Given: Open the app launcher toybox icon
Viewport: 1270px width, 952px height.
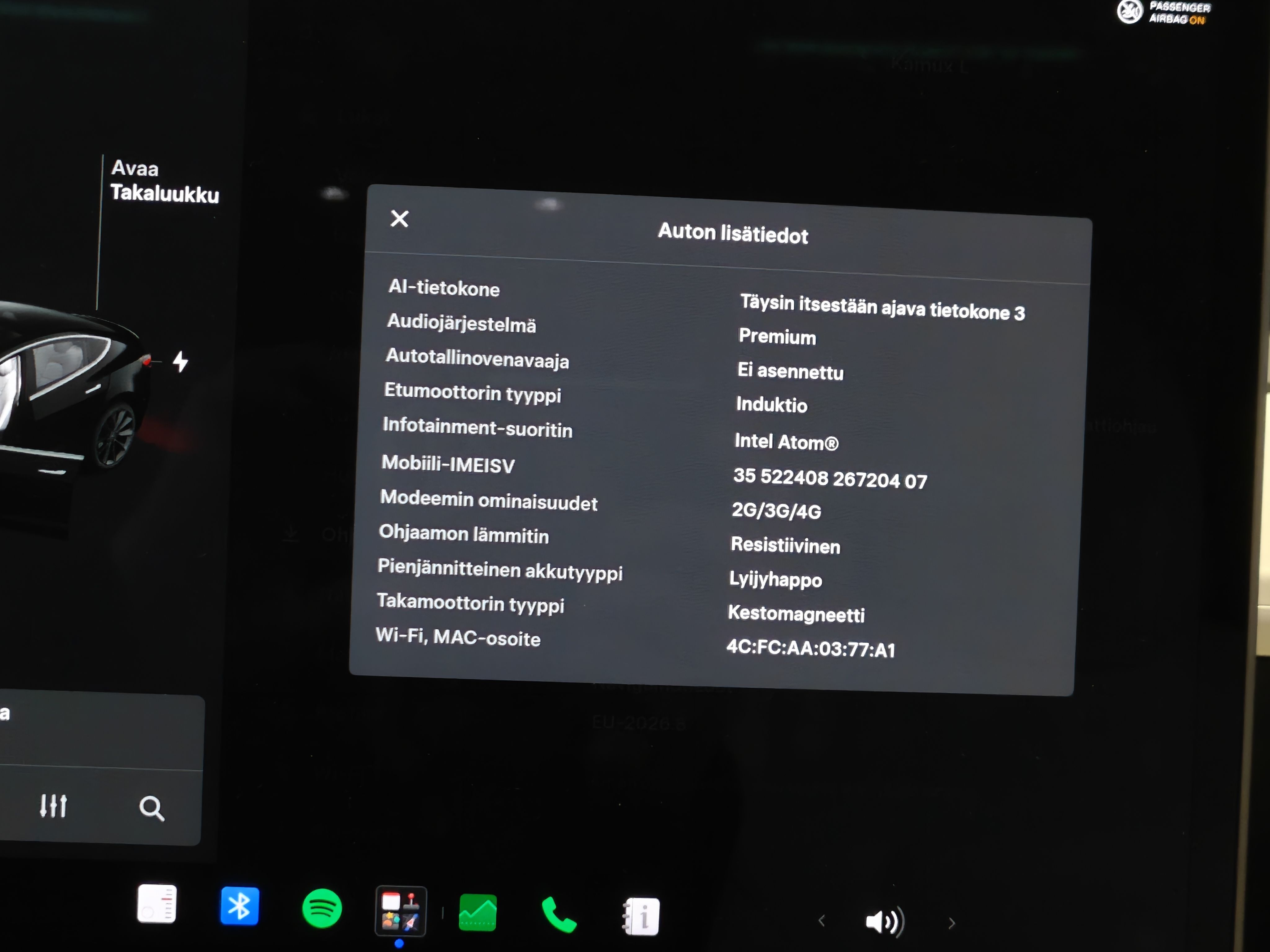Looking at the screenshot, I should 400,911.
